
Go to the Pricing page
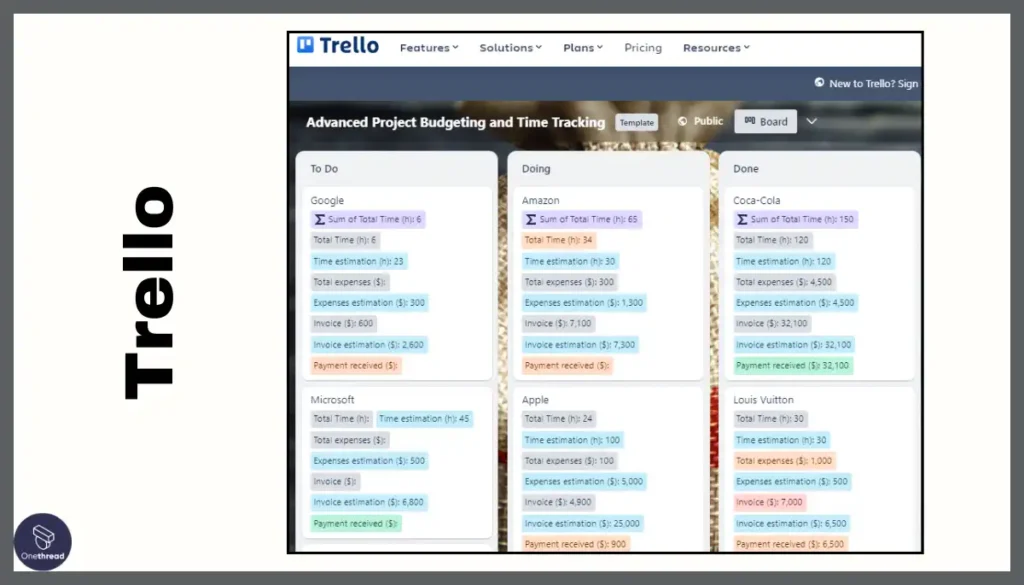[x=643, y=48]
